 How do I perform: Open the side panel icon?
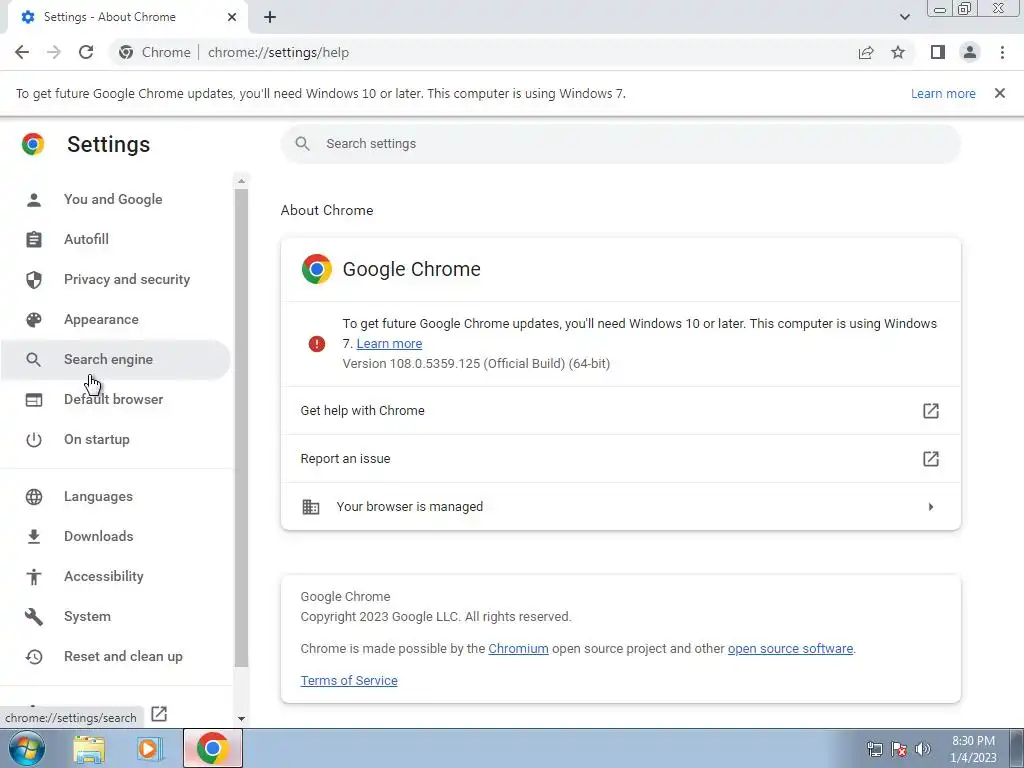click(x=938, y=52)
